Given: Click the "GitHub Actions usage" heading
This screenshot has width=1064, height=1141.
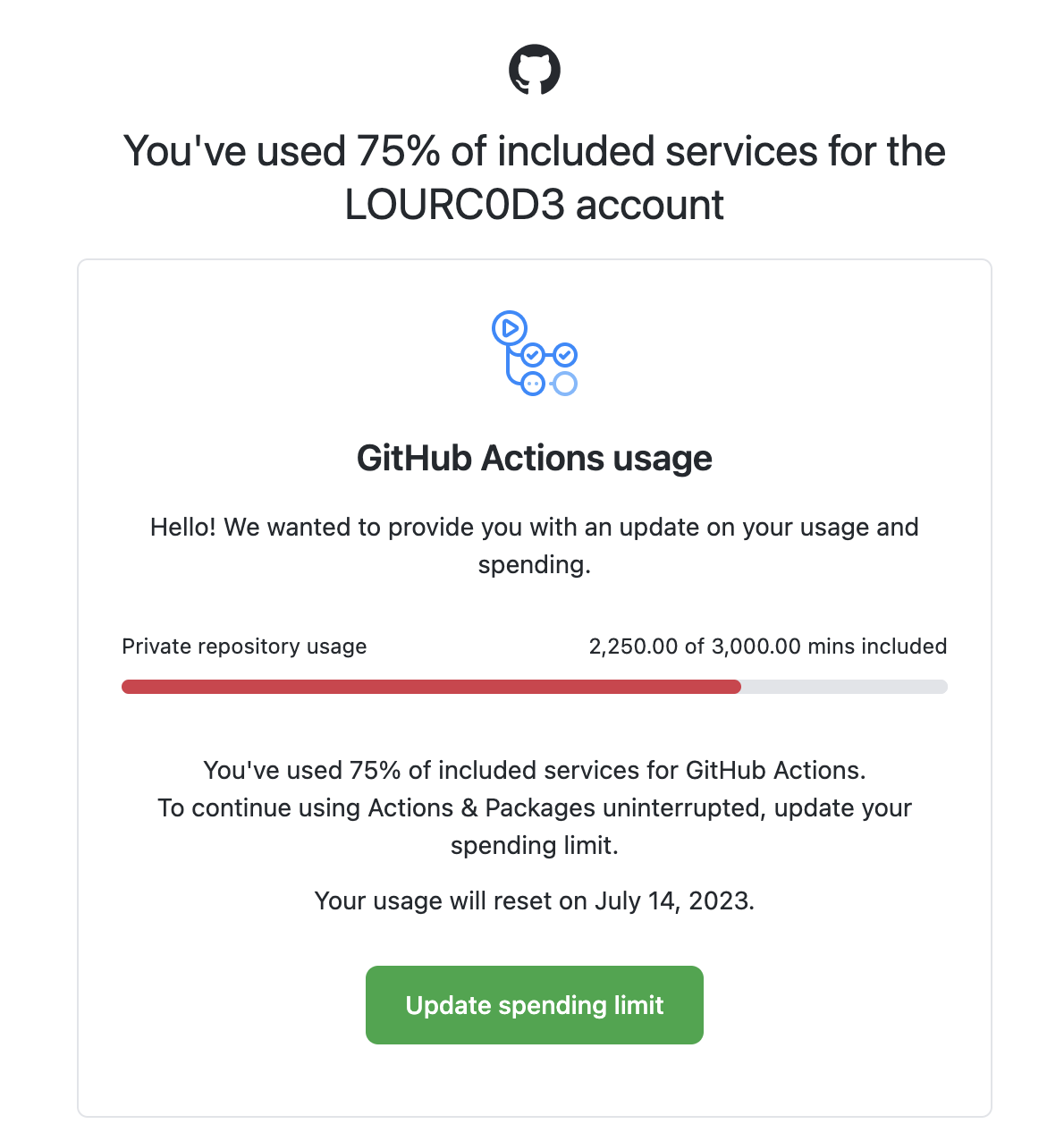Looking at the screenshot, I should coord(535,458).
